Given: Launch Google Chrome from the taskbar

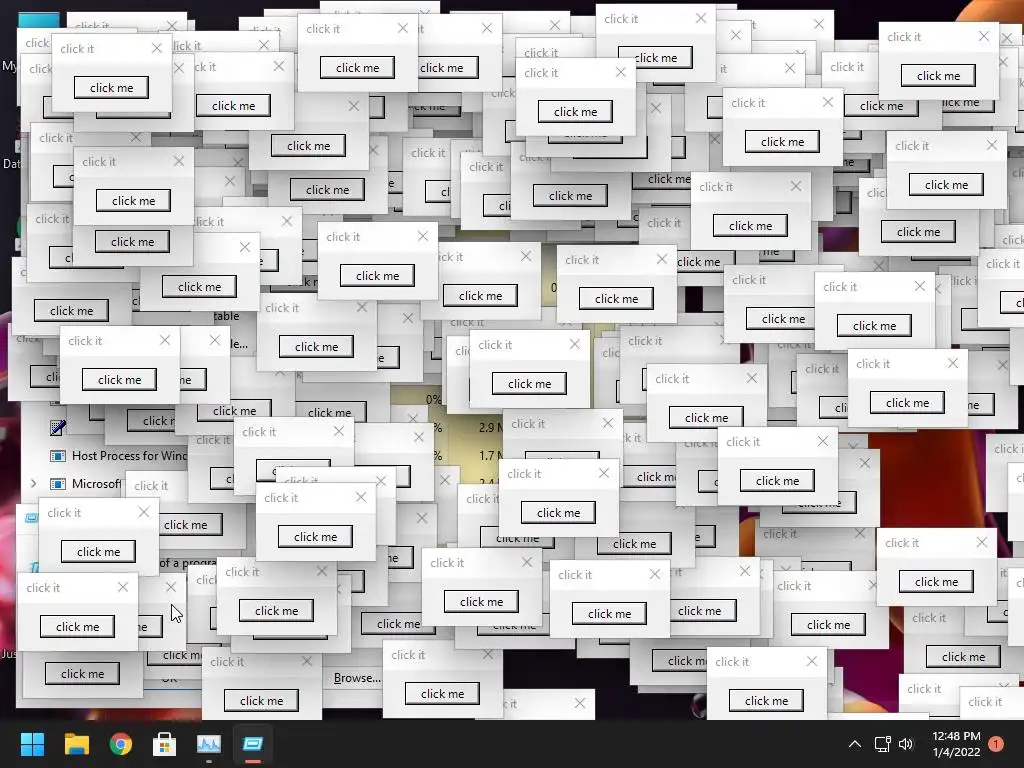Looking at the screenshot, I should 121,744.
